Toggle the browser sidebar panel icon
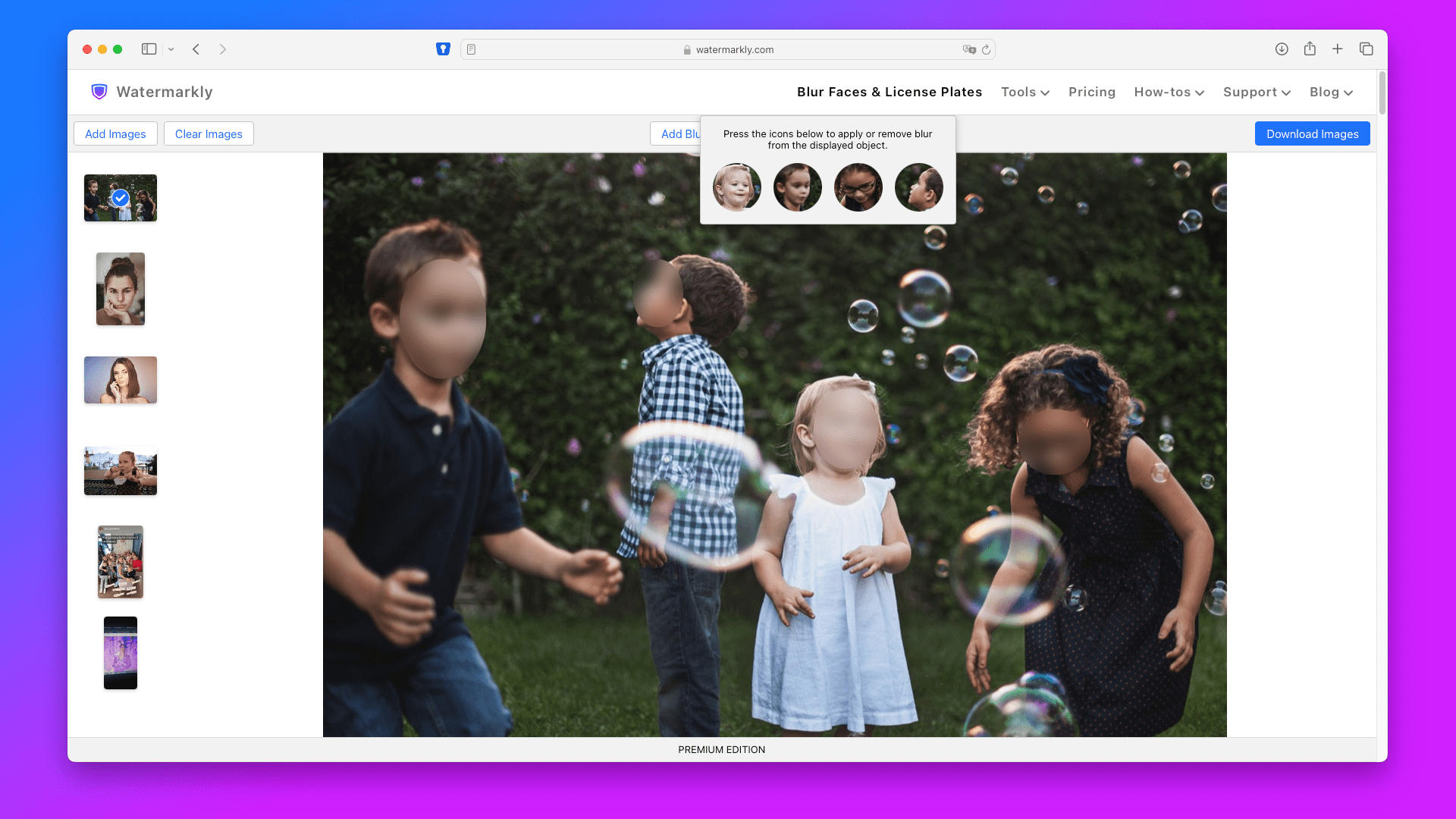The image size is (1456, 819). click(x=149, y=49)
